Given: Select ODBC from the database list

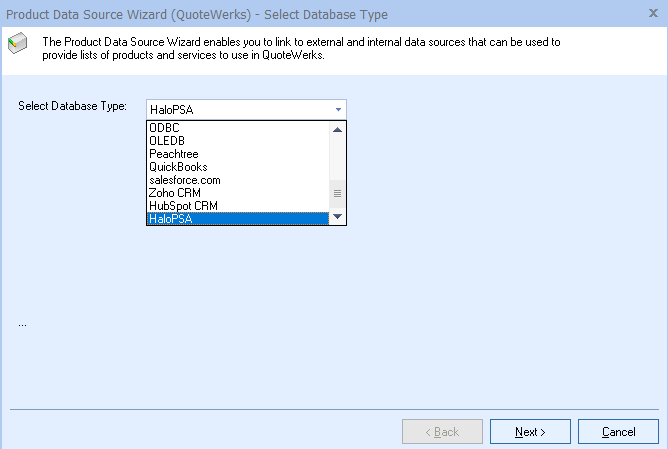Looking at the screenshot, I should click(x=165, y=128).
